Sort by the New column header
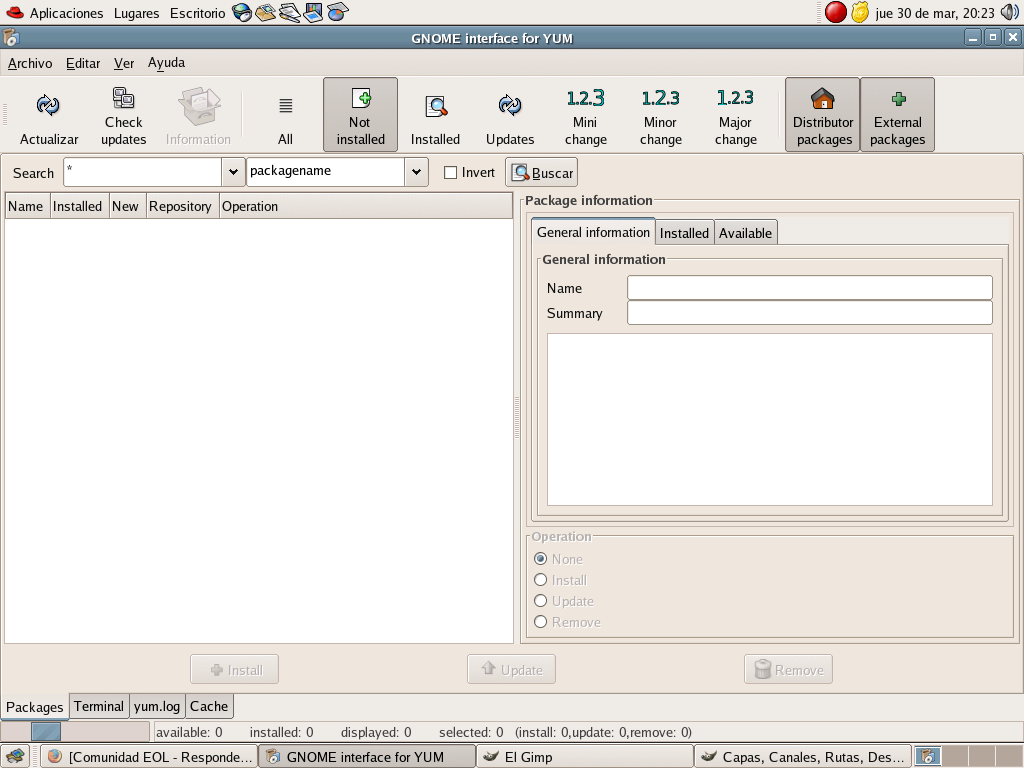The image size is (1024, 768). tap(127, 206)
